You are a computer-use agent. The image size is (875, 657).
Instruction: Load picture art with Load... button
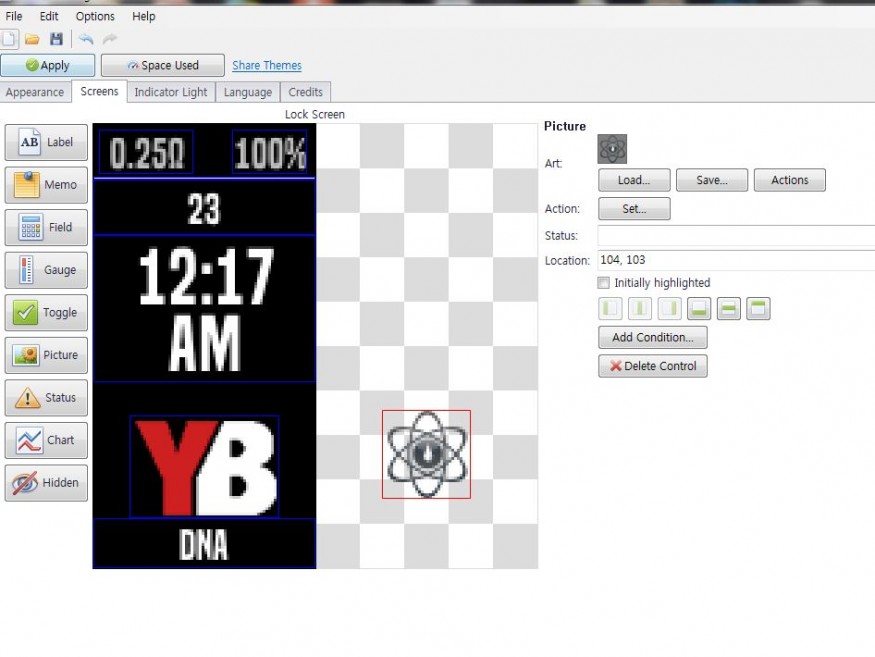click(x=634, y=180)
